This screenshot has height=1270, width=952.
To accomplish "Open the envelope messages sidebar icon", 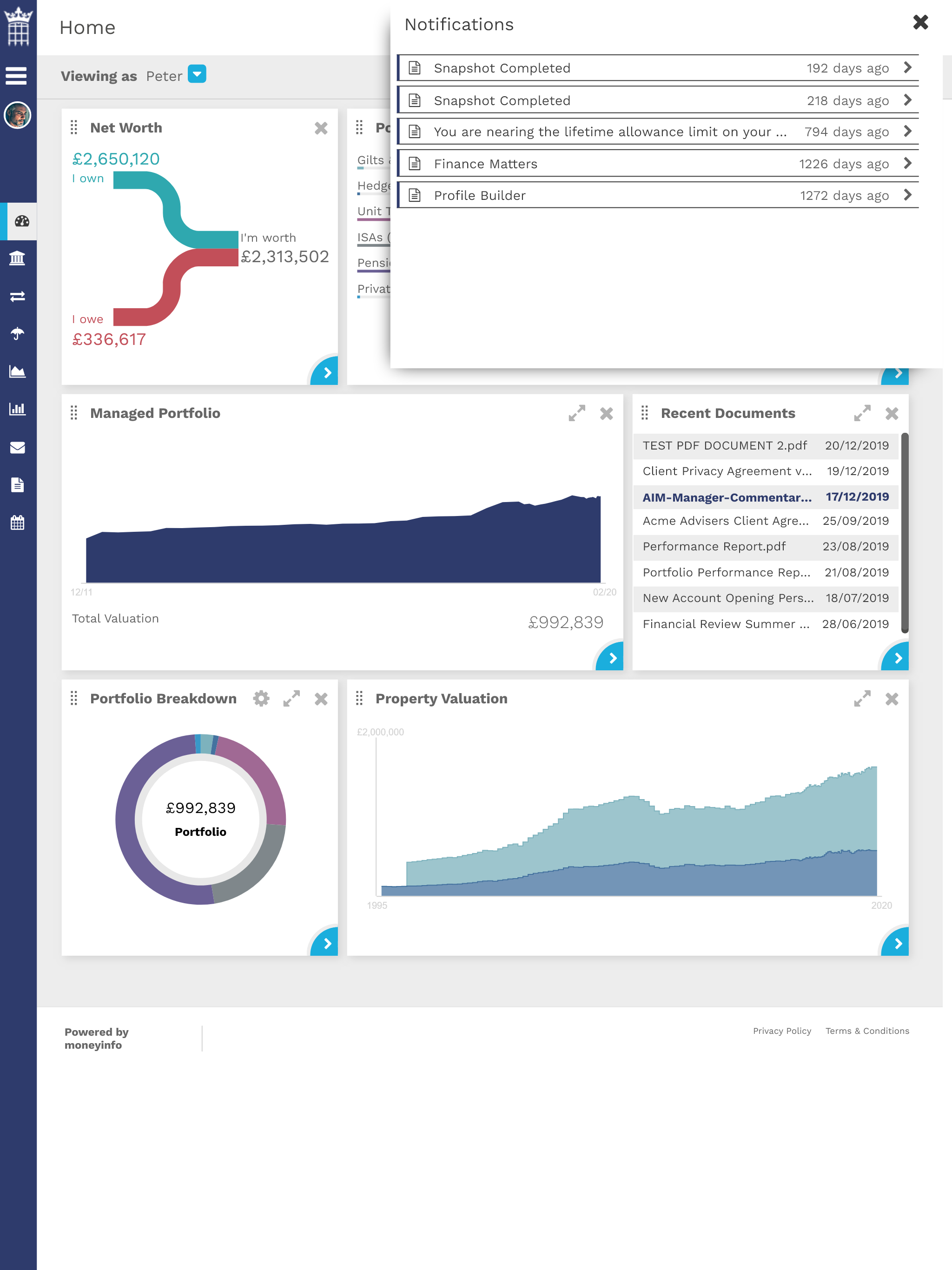I will coord(18,447).
